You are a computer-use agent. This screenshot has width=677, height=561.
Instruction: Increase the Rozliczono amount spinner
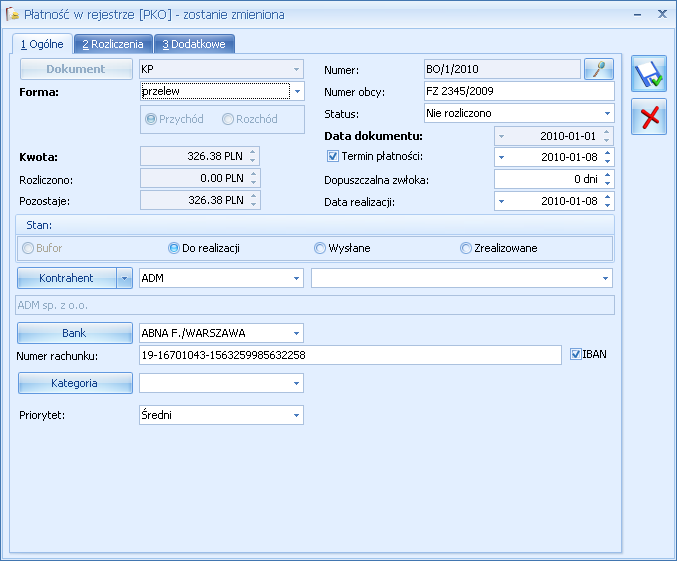(x=253, y=174)
